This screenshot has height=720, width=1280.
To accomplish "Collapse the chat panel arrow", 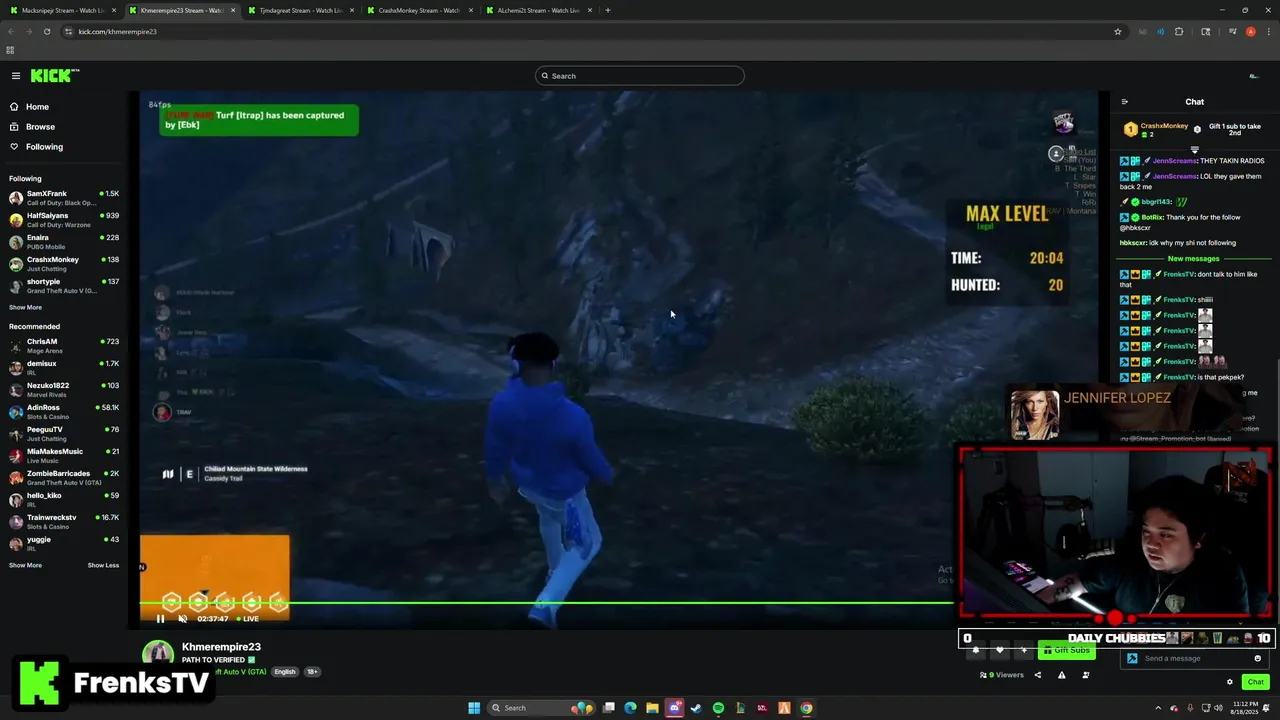I will coord(1124,102).
